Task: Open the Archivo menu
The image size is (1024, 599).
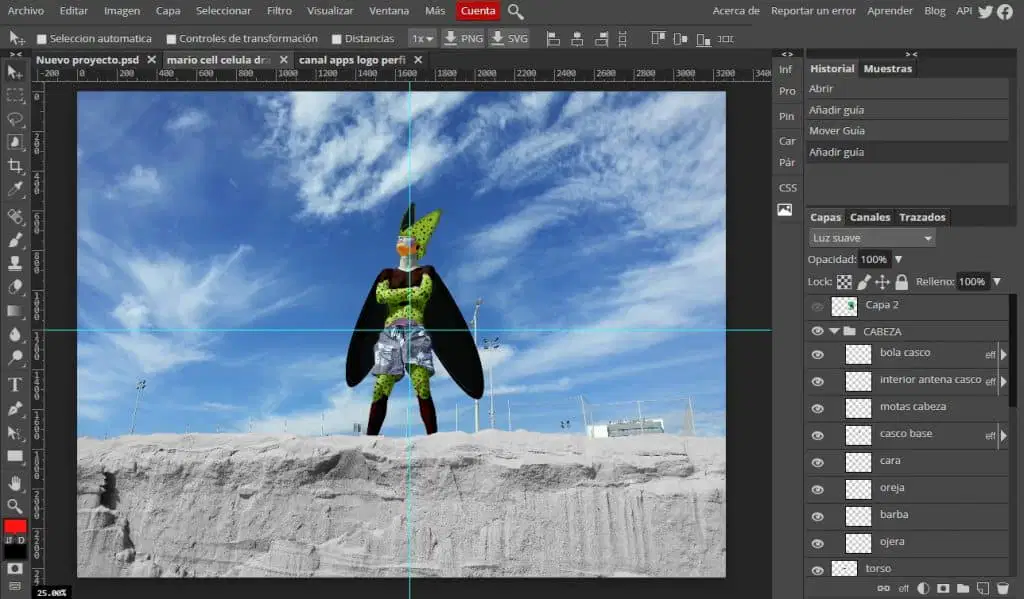Action: click(x=26, y=11)
